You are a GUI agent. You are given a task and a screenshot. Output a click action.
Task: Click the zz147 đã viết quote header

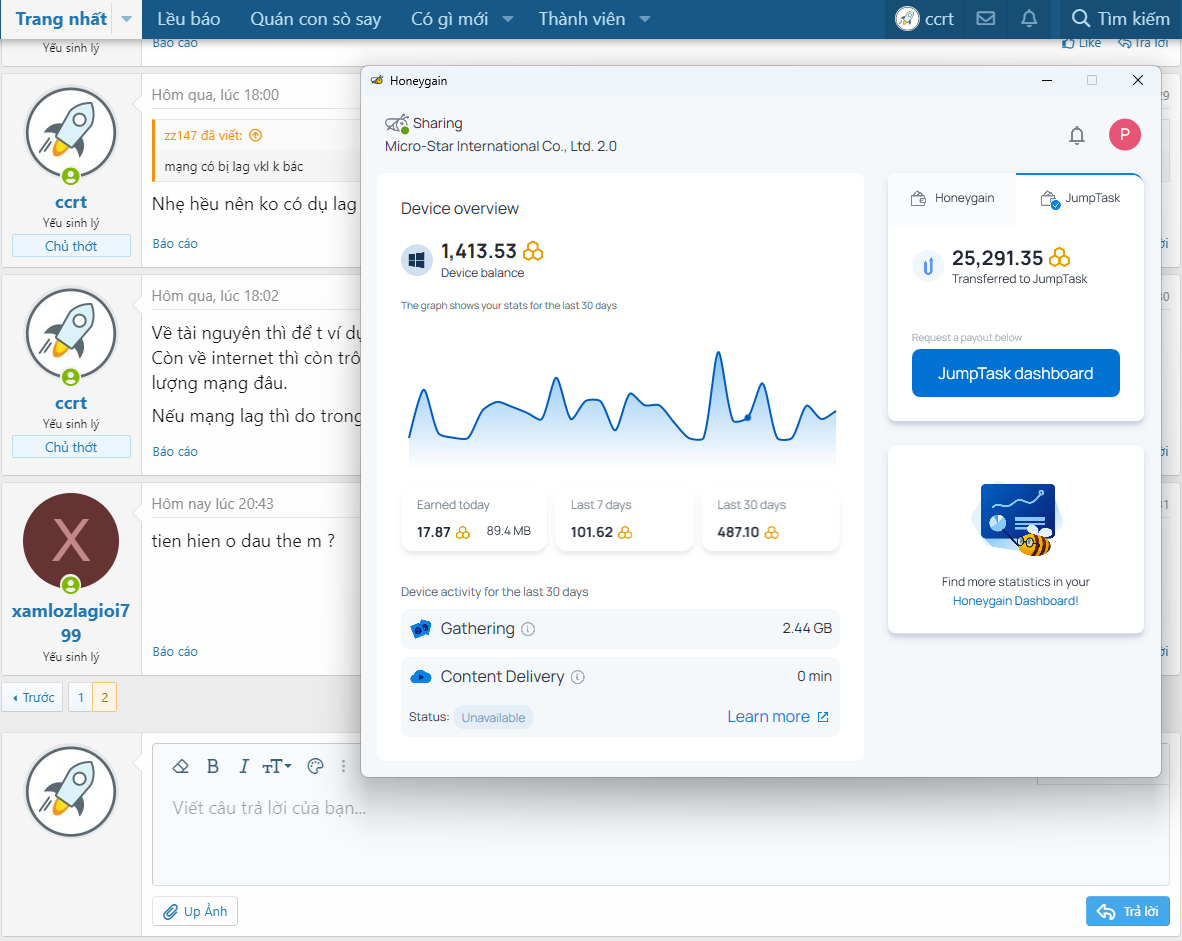click(203, 136)
